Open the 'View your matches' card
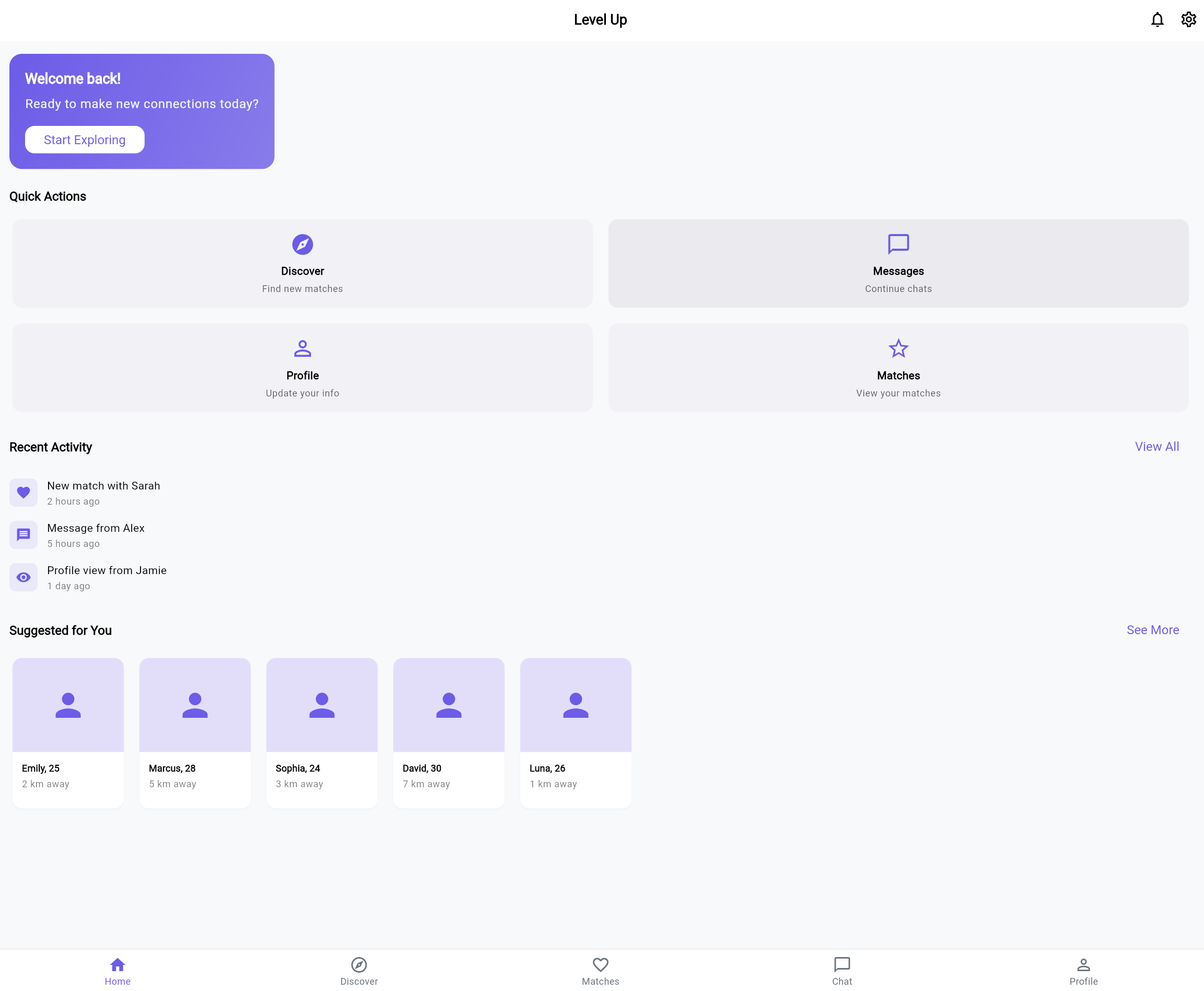 click(898, 368)
